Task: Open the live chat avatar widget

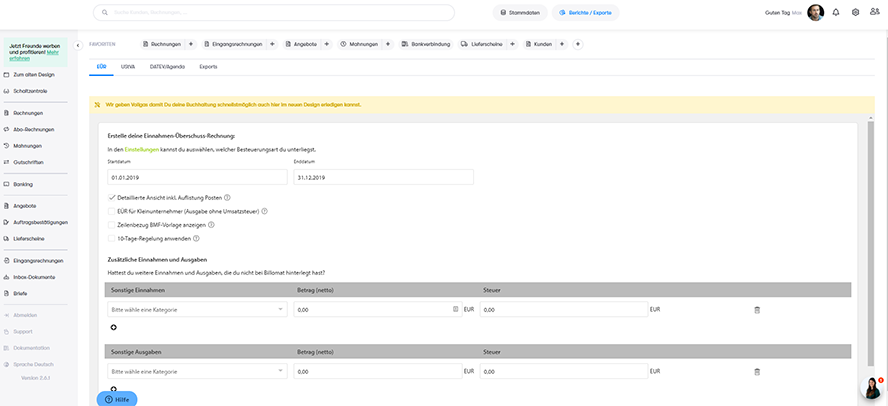Action: (872, 388)
